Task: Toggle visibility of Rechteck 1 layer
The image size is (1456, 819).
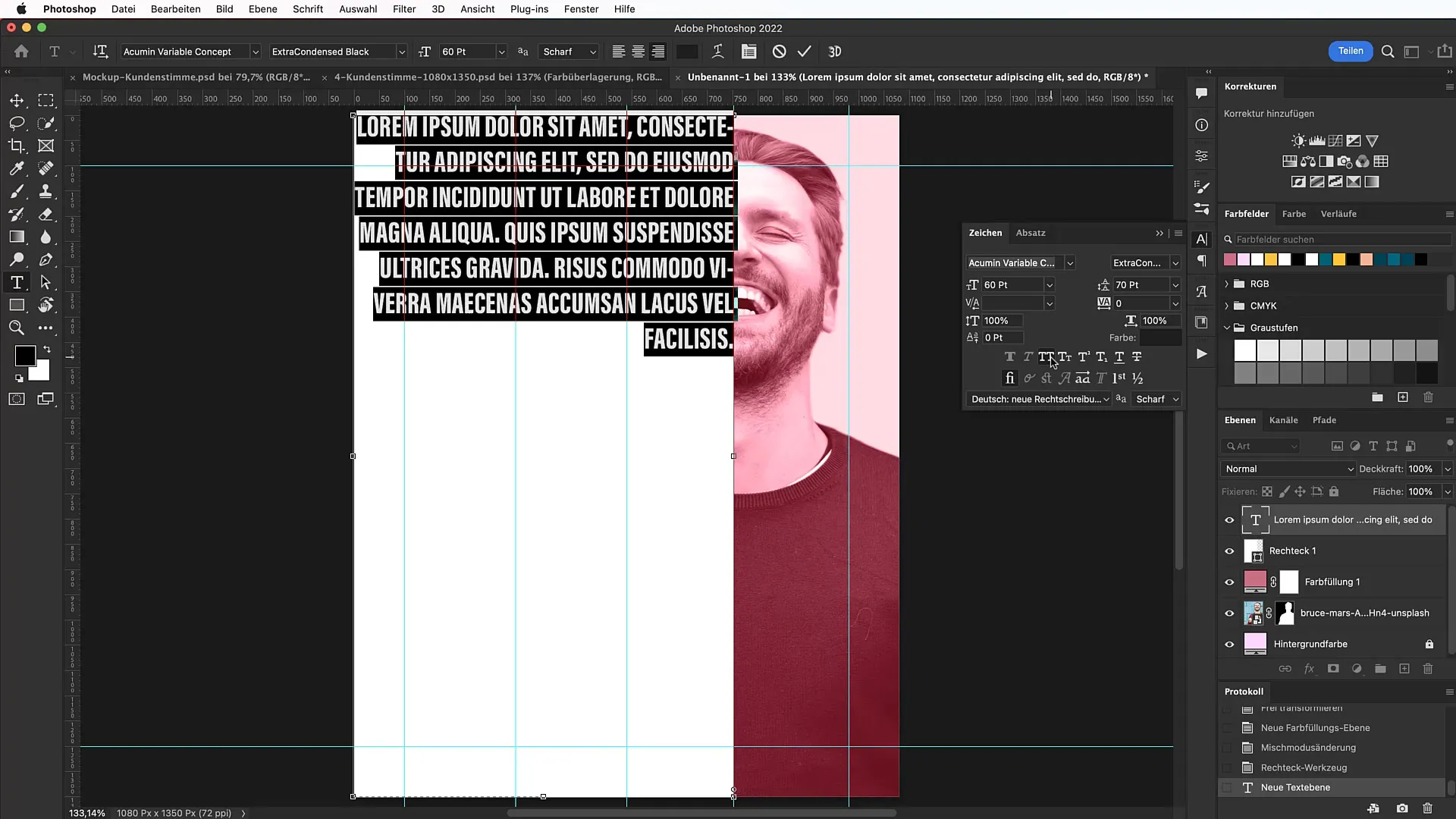Action: [1229, 550]
